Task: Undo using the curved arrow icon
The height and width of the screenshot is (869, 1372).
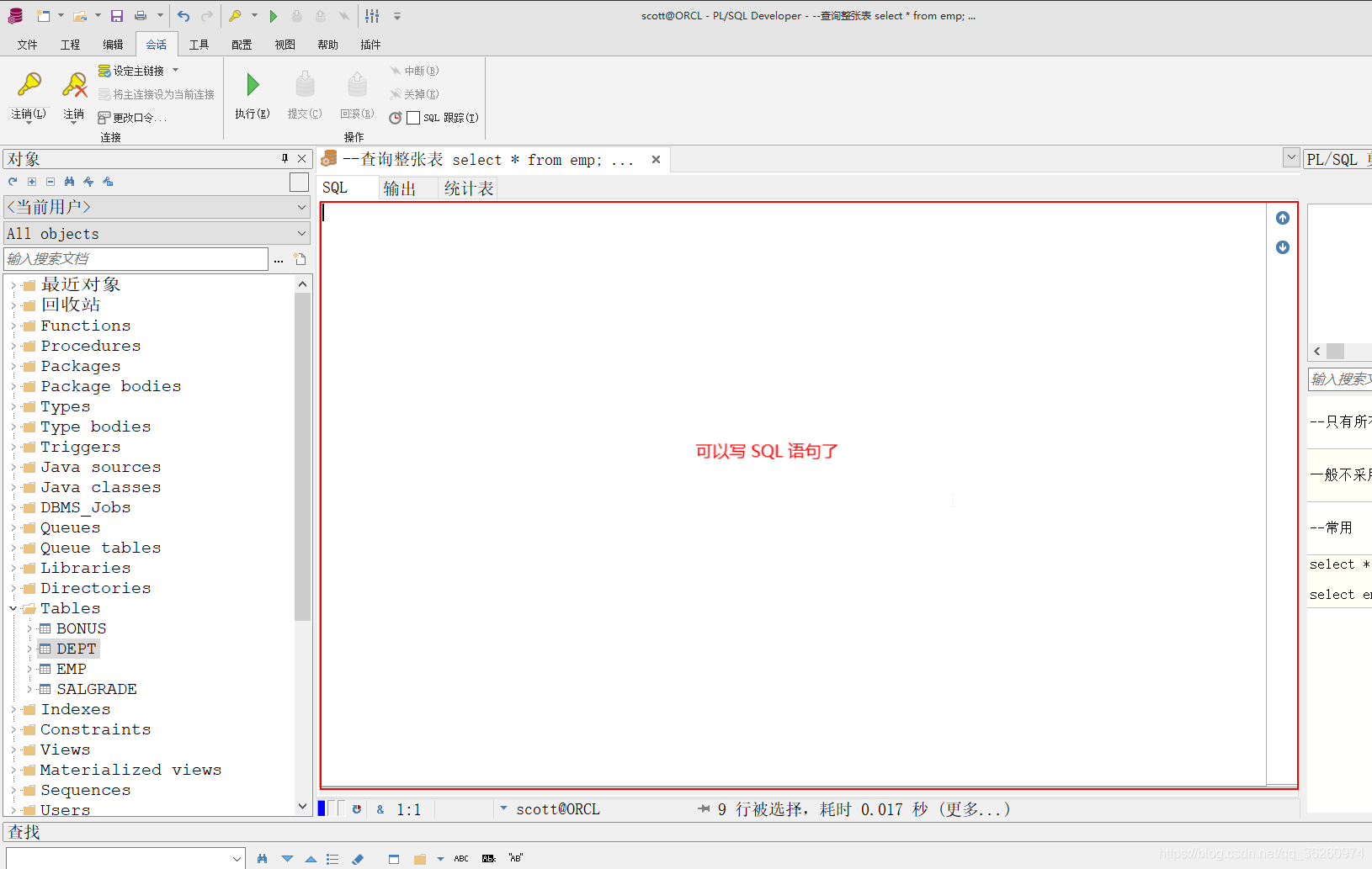Action: (183, 15)
